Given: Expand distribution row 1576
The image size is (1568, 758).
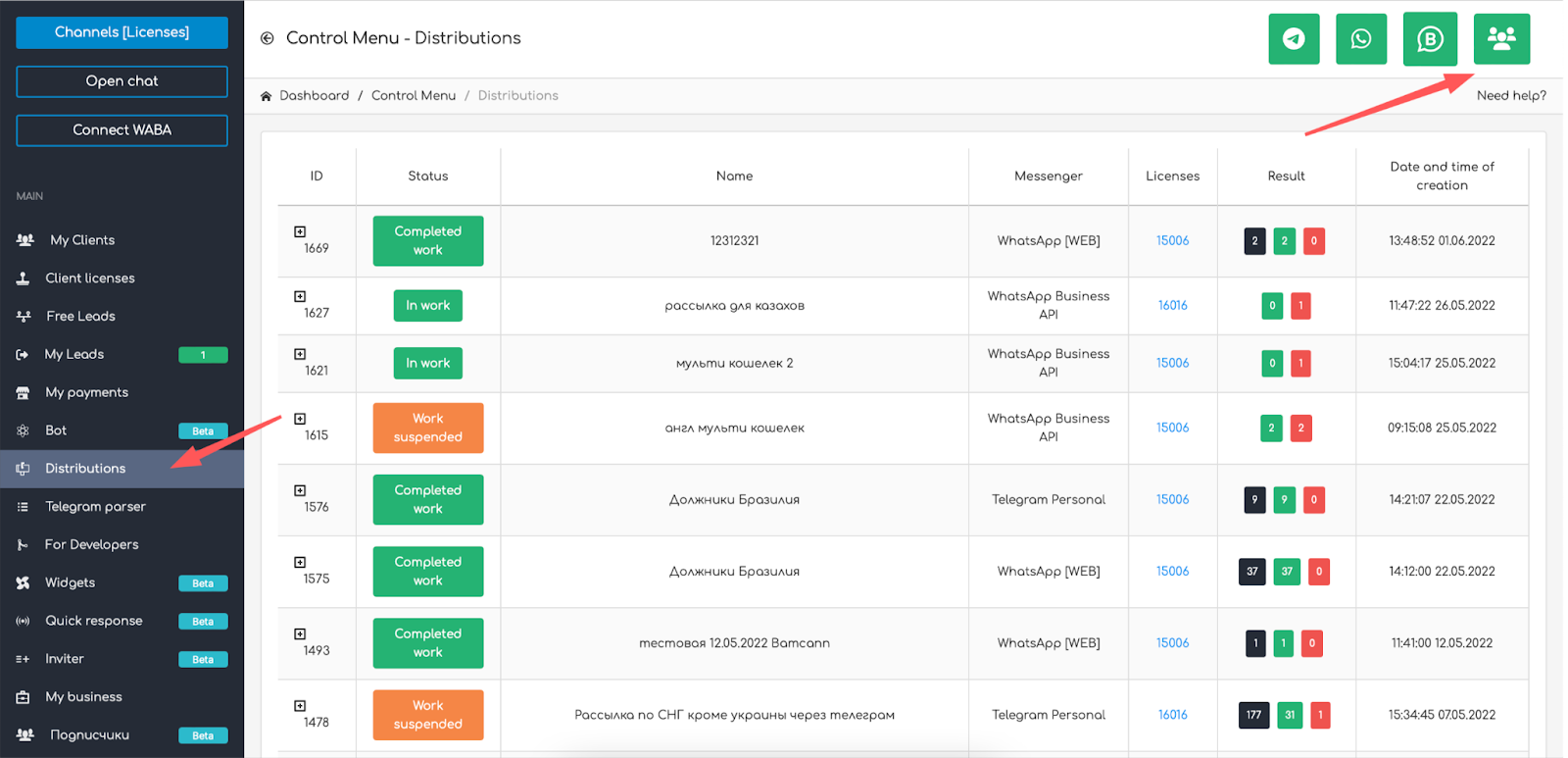Looking at the screenshot, I should coord(300,490).
